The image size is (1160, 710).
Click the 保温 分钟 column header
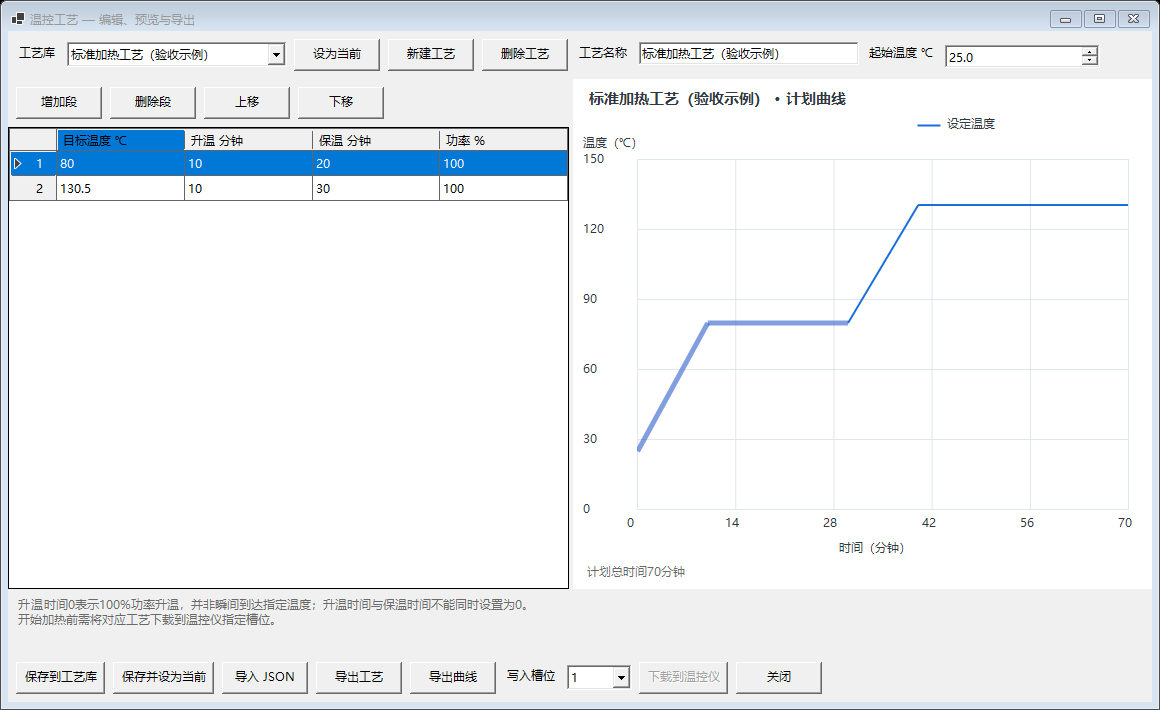tap(376, 141)
